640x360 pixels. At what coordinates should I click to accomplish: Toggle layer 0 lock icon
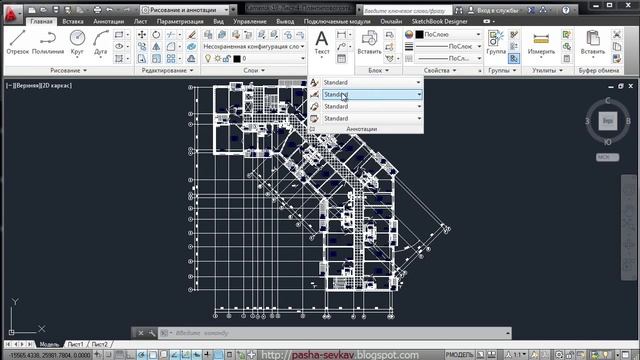click(x=227, y=59)
